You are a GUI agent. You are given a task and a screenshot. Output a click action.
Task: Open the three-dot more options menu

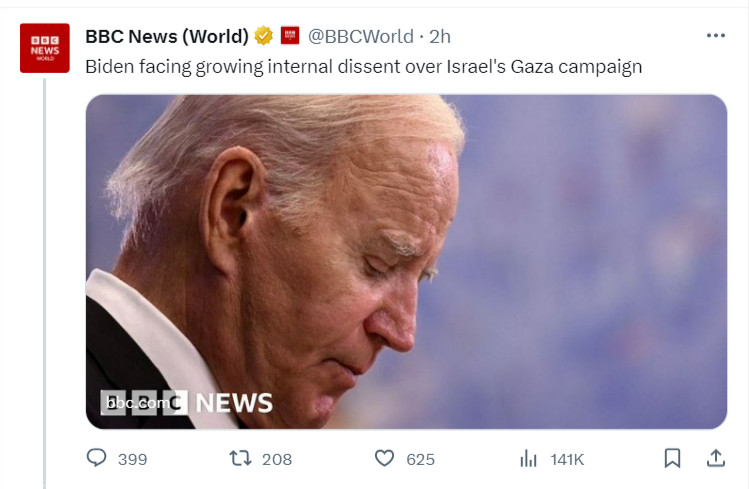coord(716,36)
